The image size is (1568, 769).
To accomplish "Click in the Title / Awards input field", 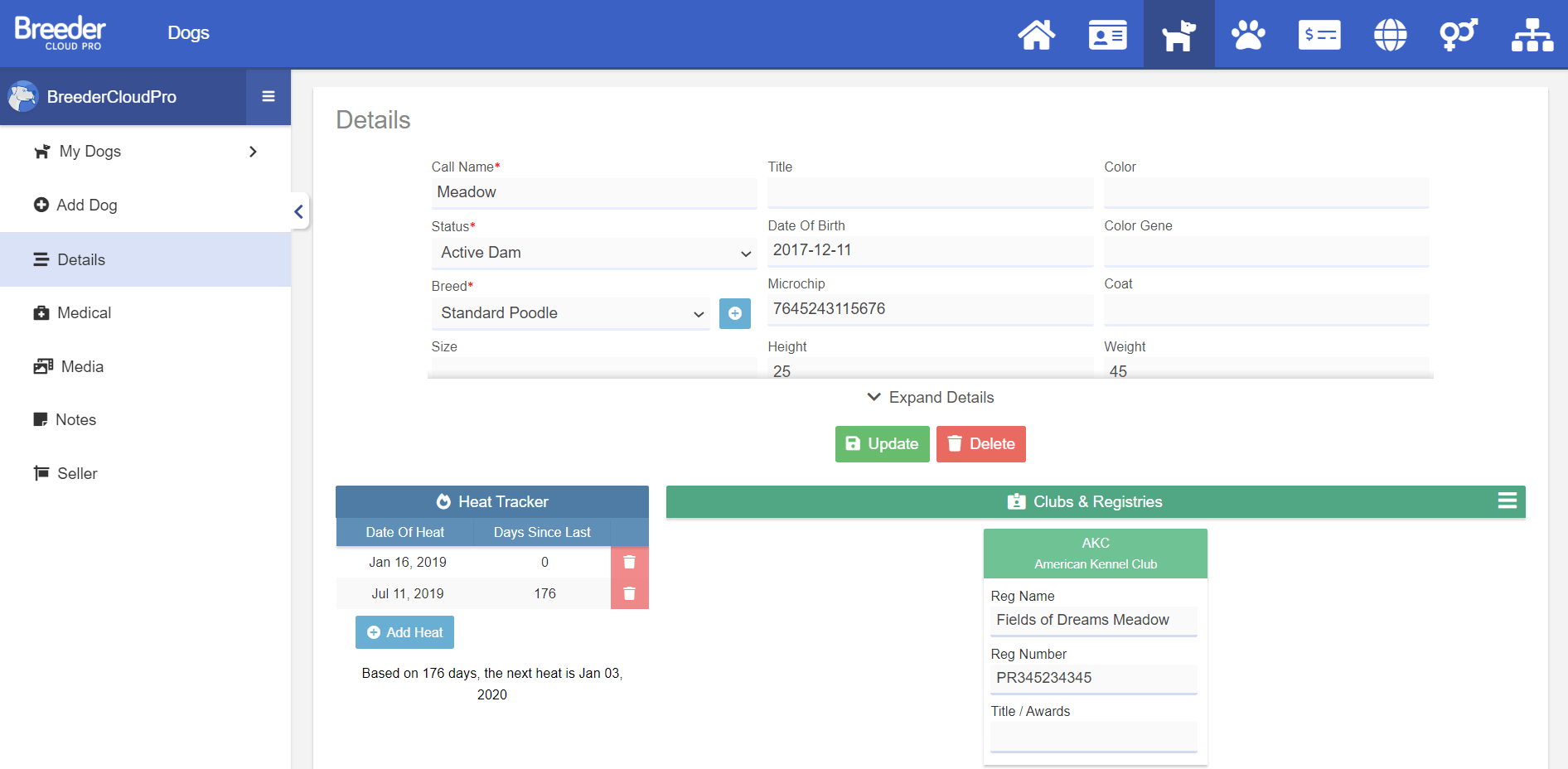I will tap(1093, 738).
